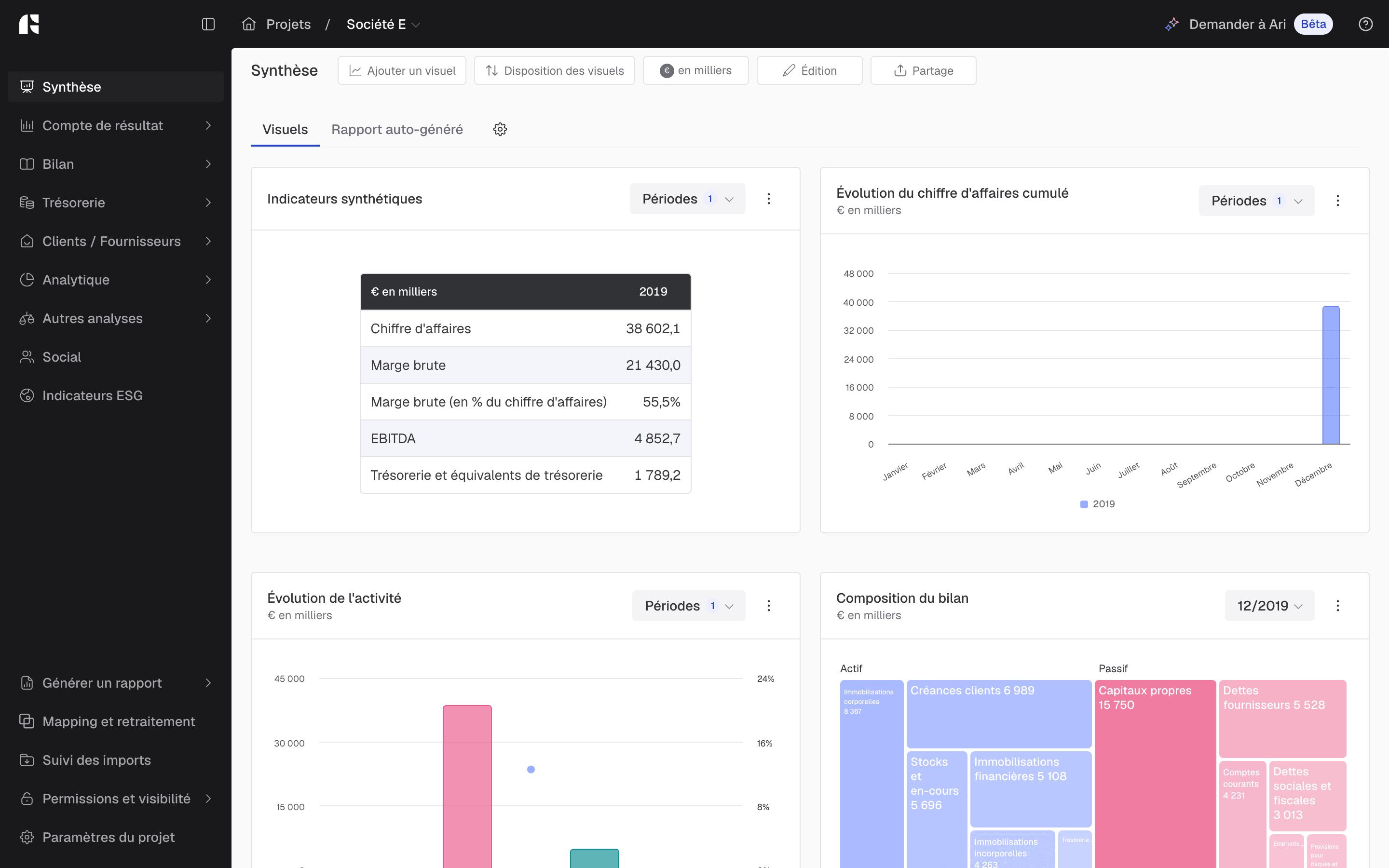Click the Partage button
1389x868 pixels.
[923, 70]
